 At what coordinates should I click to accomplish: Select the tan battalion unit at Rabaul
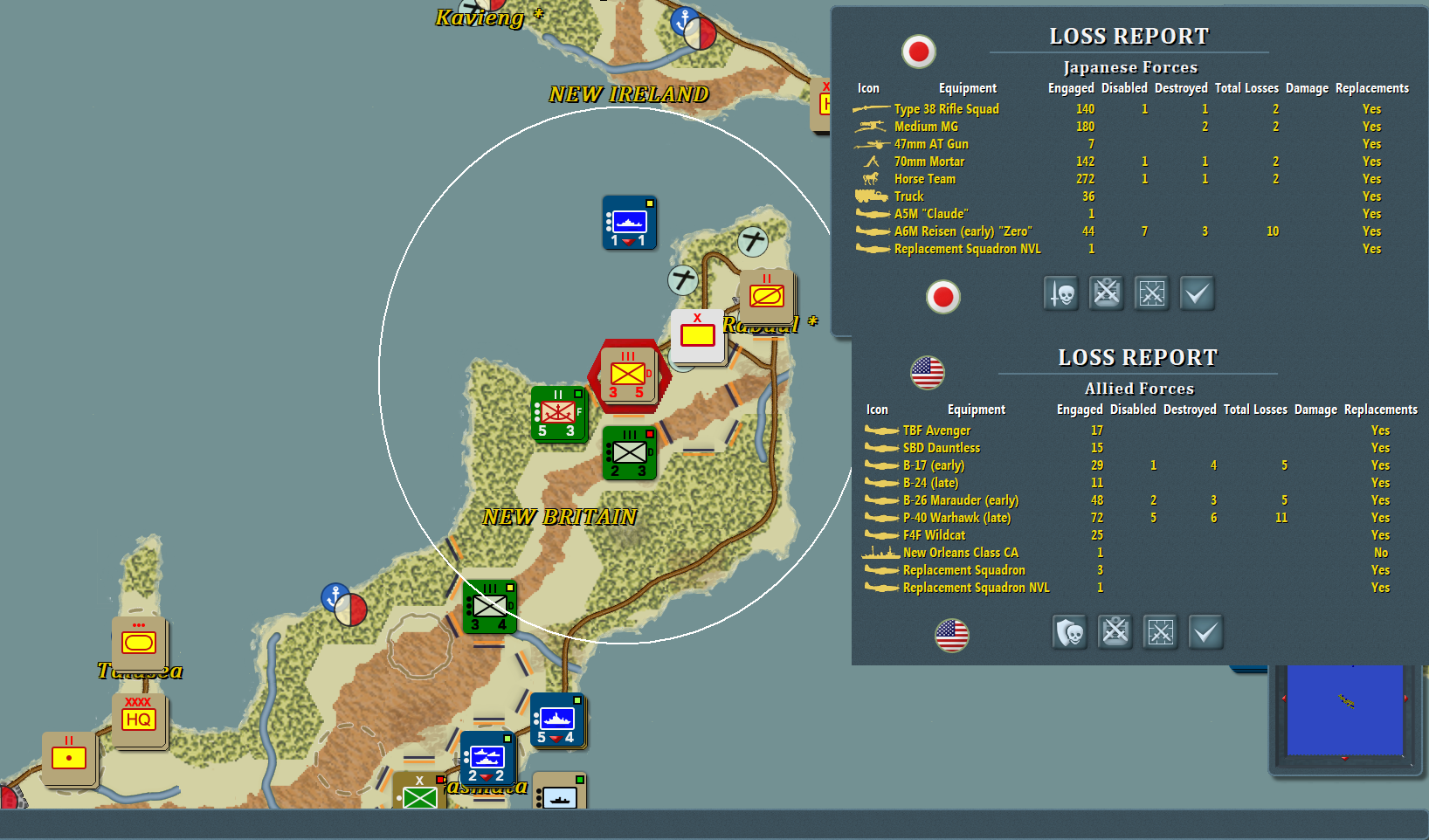click(766, 297)
